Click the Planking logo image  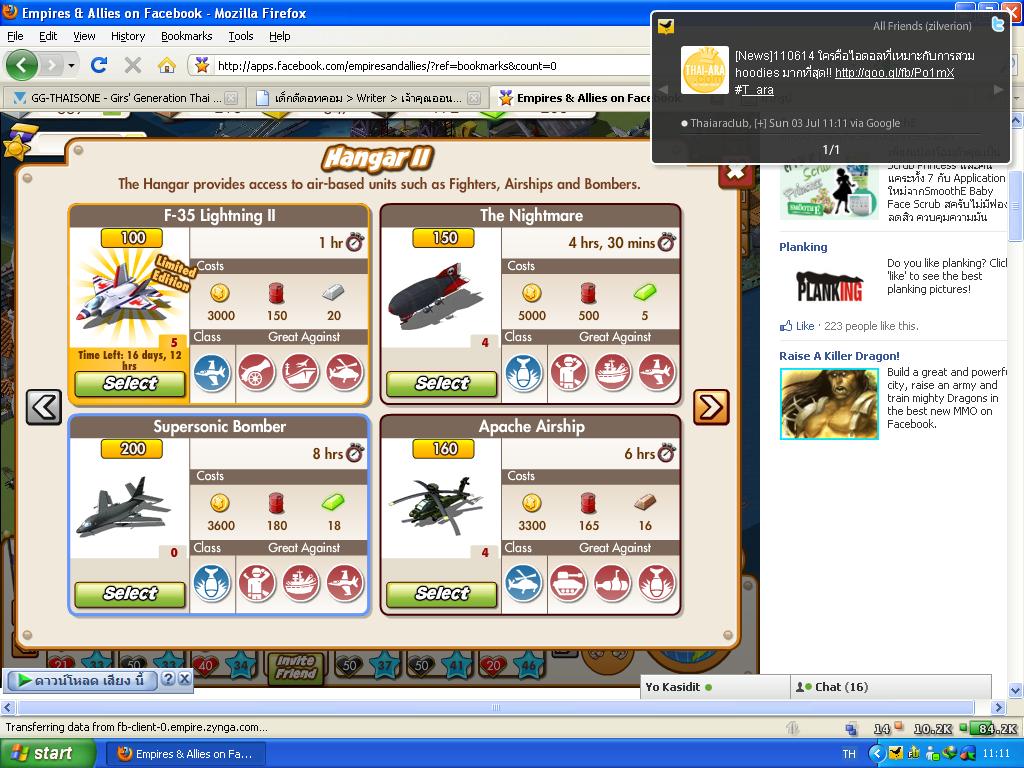tap(829, 286)
